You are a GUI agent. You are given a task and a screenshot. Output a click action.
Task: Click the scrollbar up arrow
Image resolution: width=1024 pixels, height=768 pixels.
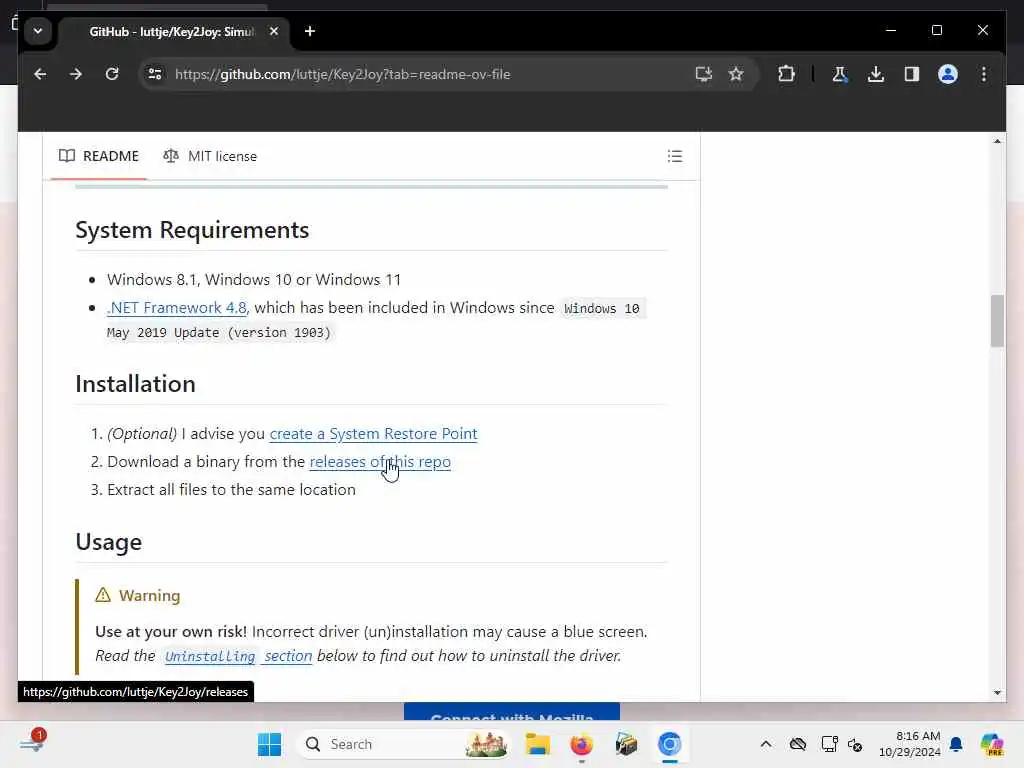click(x=997, y=141)
